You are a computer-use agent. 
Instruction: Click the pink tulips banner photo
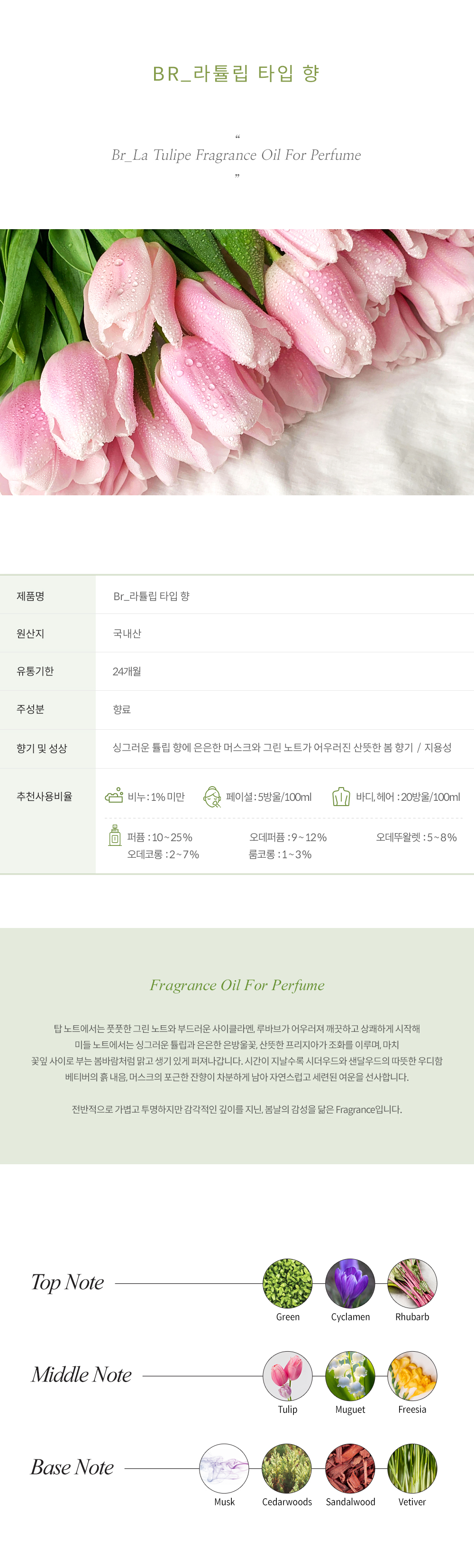237,362
